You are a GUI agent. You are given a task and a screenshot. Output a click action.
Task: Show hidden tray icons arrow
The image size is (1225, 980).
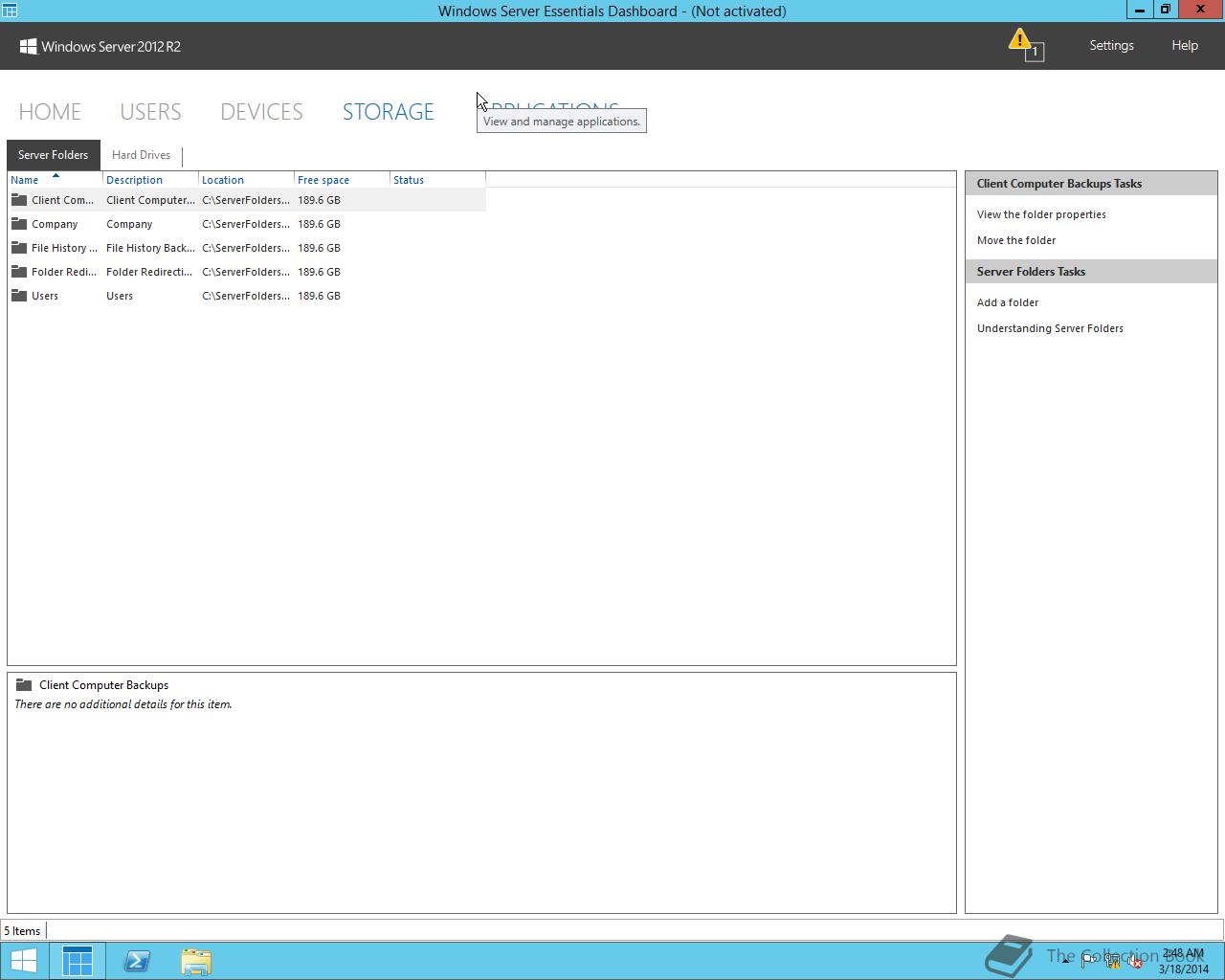click(x=1065, y=961)
